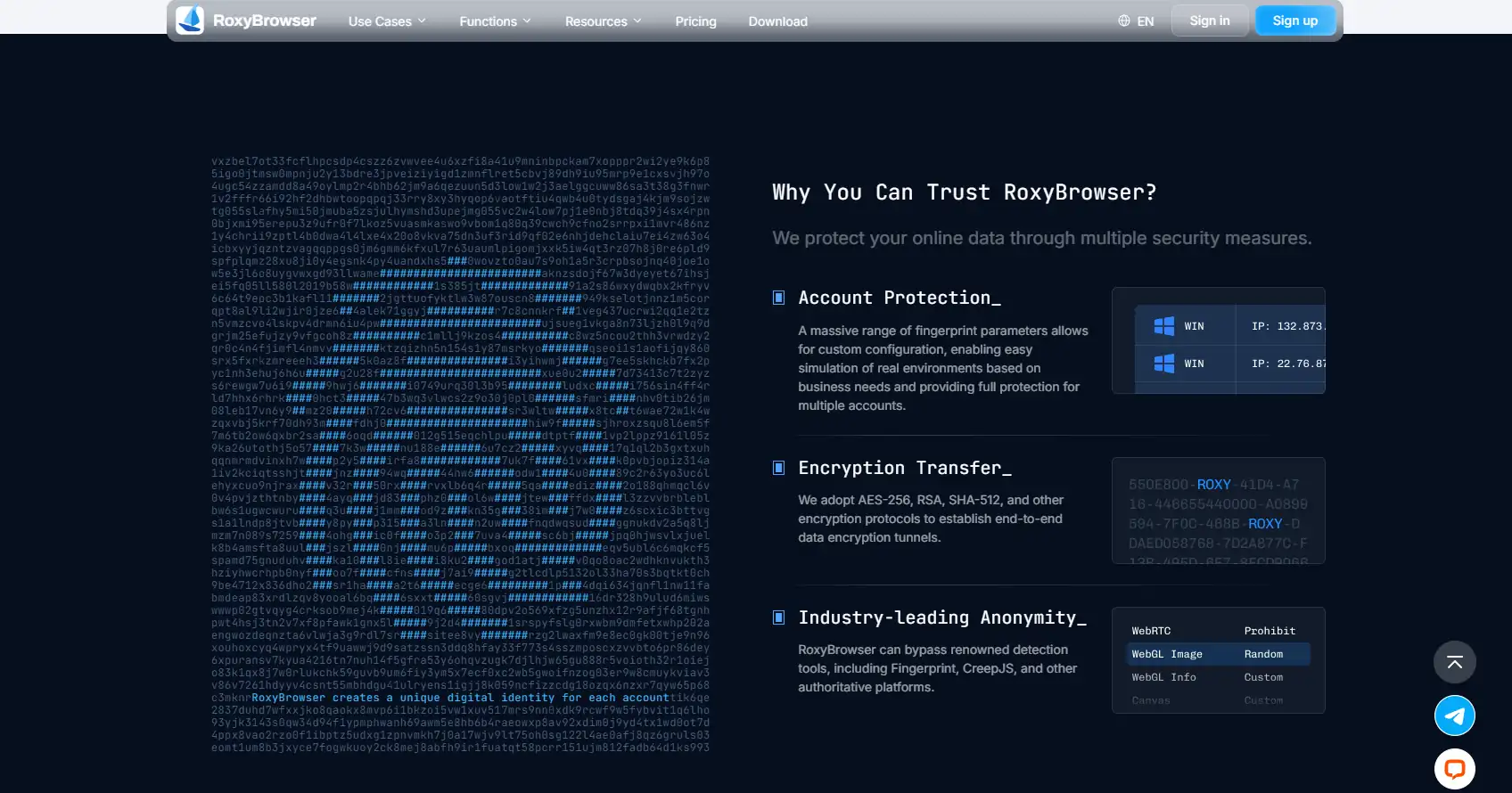Go to the Download page
Viewport: 1512px width, 793px height.
point(777,21)
